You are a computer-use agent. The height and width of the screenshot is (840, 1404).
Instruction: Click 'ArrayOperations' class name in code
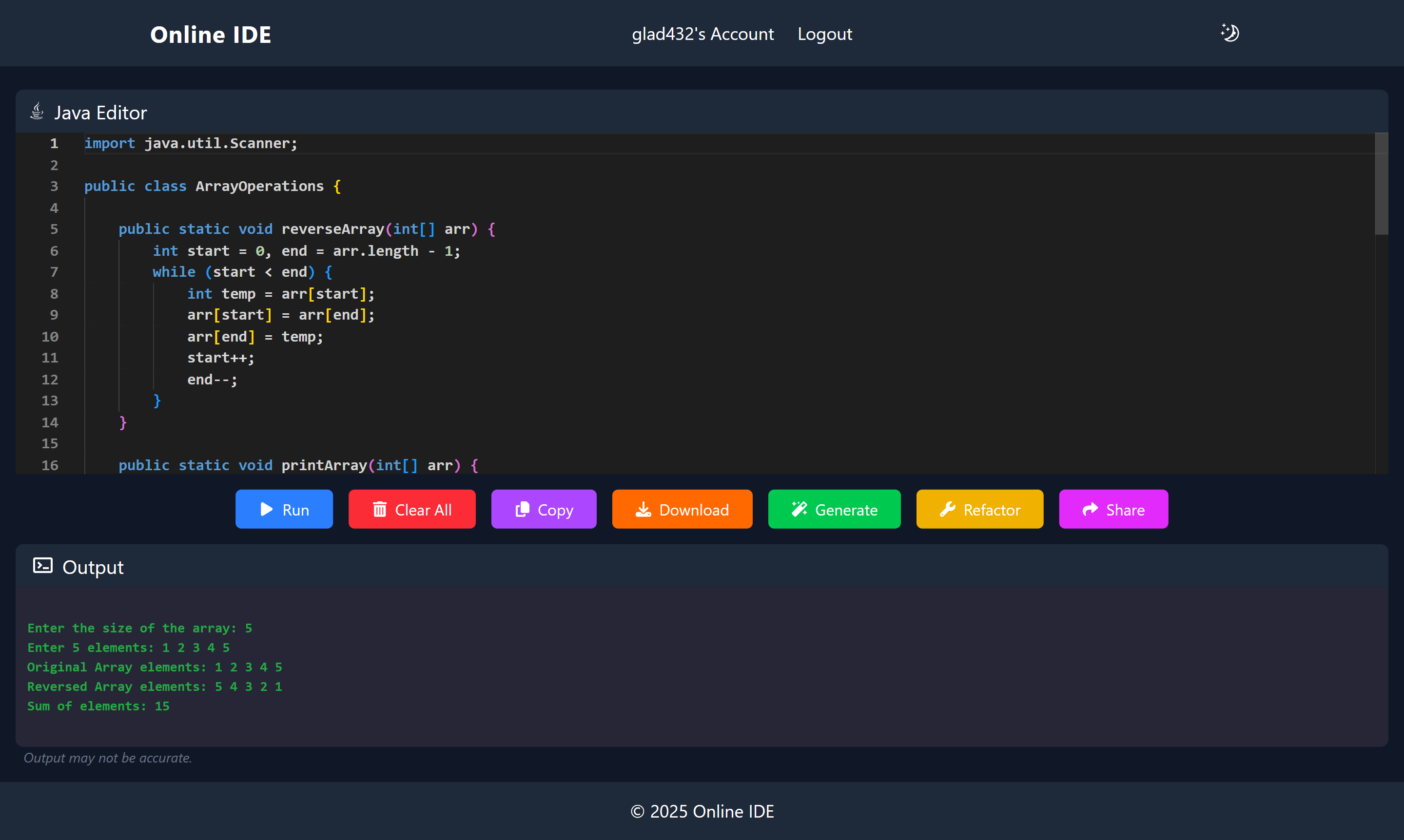click(259, 186)
